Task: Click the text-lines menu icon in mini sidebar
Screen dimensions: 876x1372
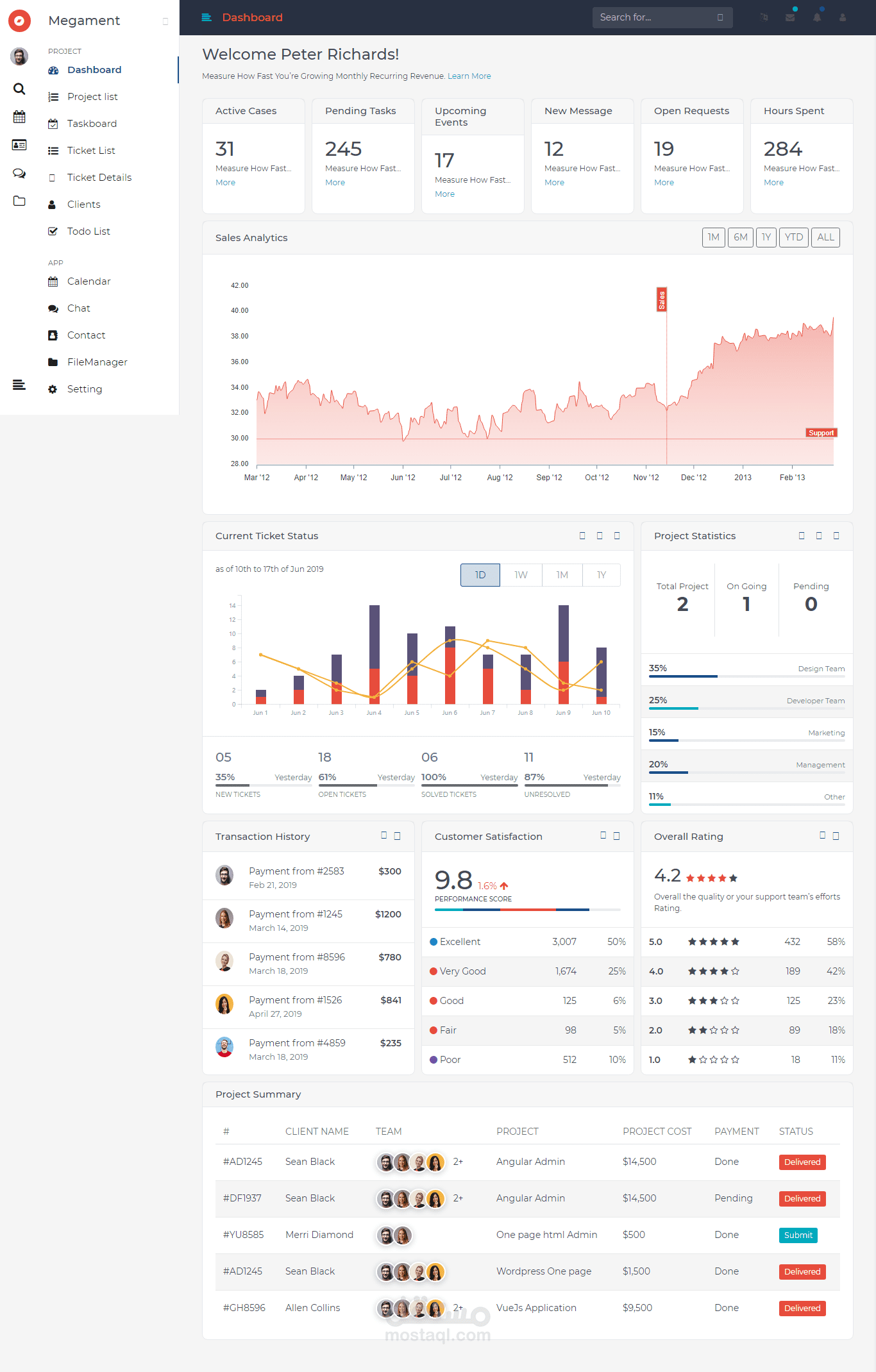Action: tap(19, 385)
